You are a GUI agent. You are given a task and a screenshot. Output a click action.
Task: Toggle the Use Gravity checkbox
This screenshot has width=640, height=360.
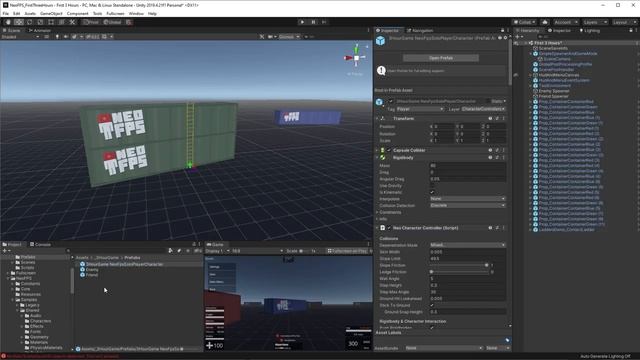click(432, 186)
